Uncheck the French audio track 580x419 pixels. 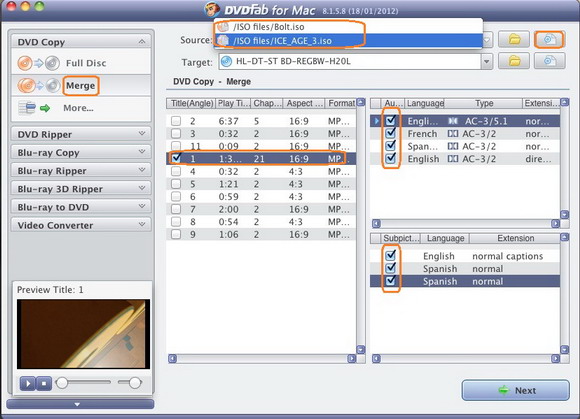[391, 133]
